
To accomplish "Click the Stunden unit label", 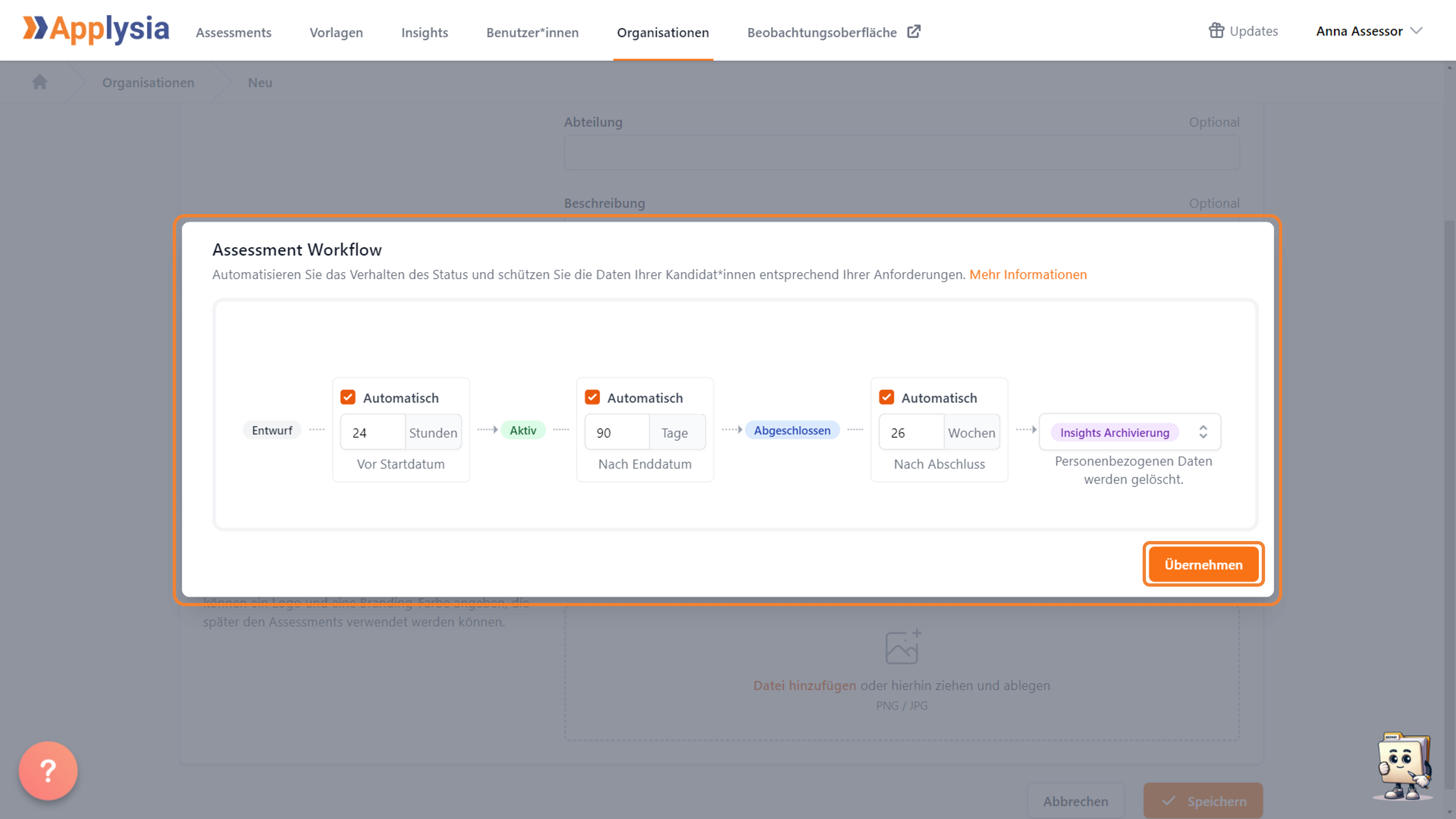I will [433, 432].
